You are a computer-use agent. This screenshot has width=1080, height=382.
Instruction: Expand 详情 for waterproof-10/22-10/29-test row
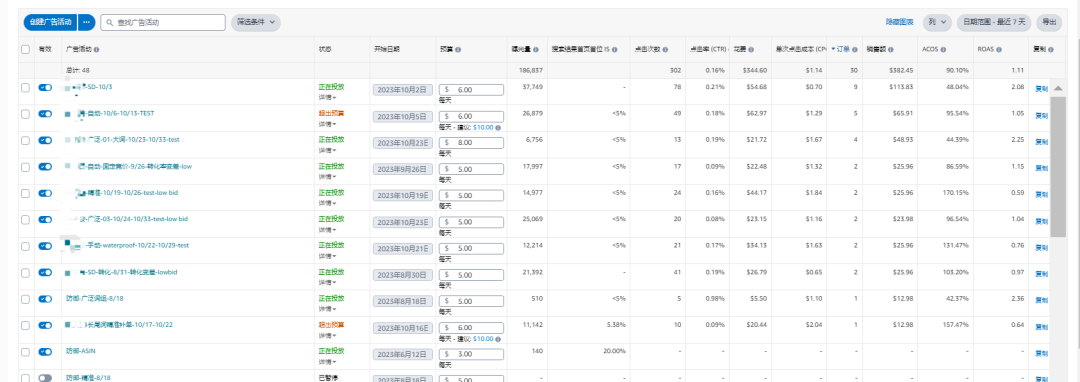coord(327,256)
